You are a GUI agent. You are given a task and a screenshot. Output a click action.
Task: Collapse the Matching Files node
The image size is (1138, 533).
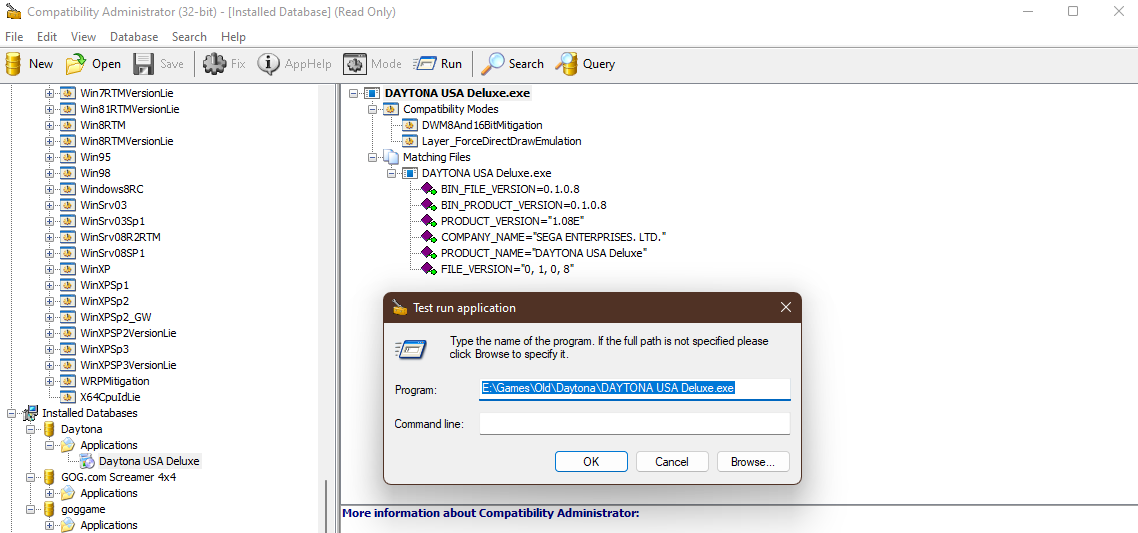click(373, 157)
